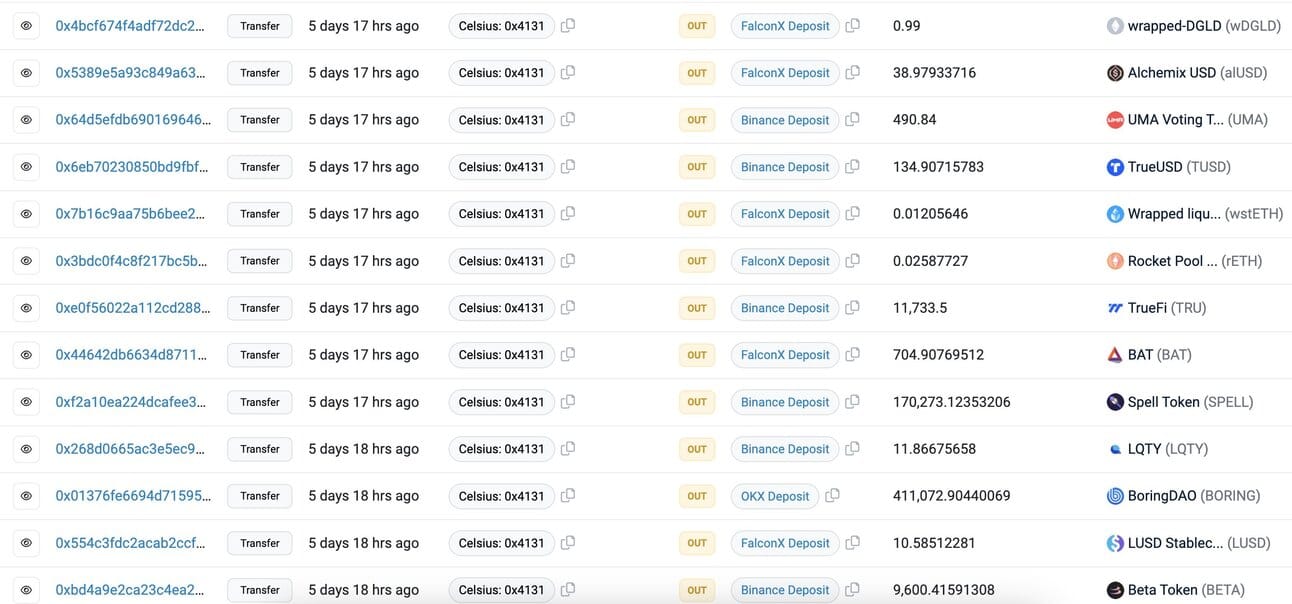This screenshot has height=604, width=1292.
Task: Copy OKX Deposit address in BORING row
Action: 832,496
